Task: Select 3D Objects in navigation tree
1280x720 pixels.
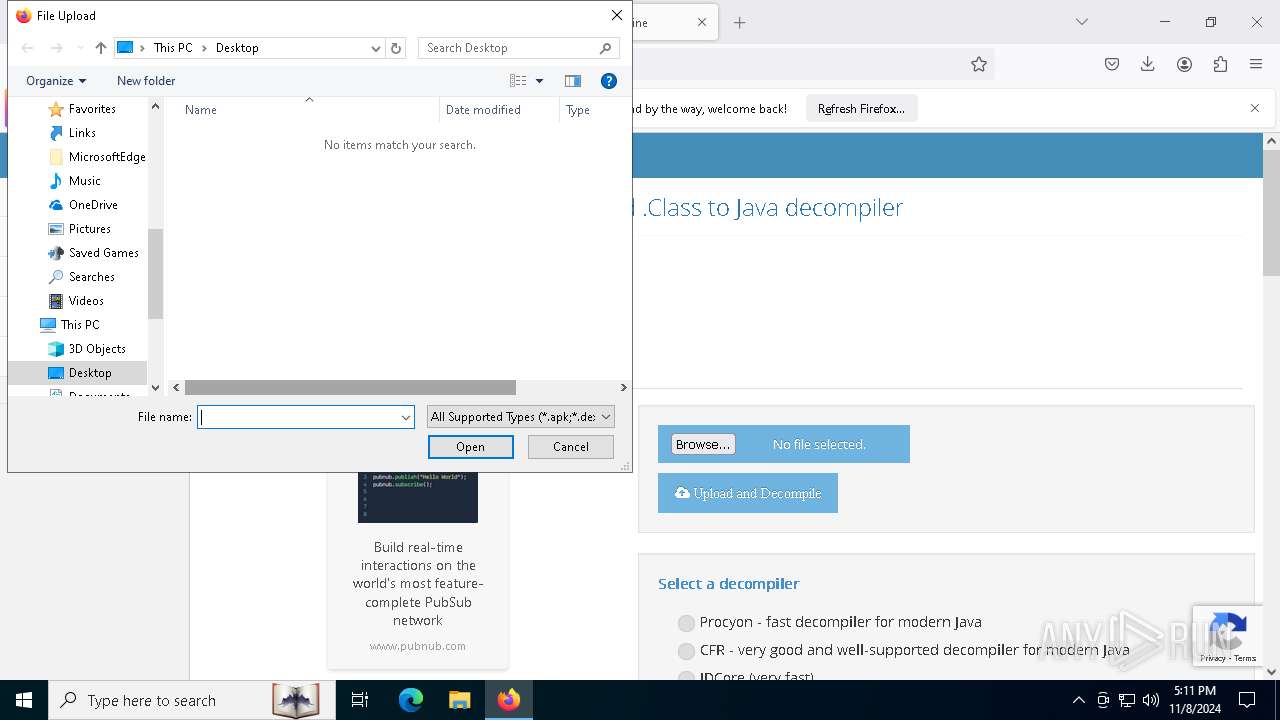Action: [x=97, y=349]
